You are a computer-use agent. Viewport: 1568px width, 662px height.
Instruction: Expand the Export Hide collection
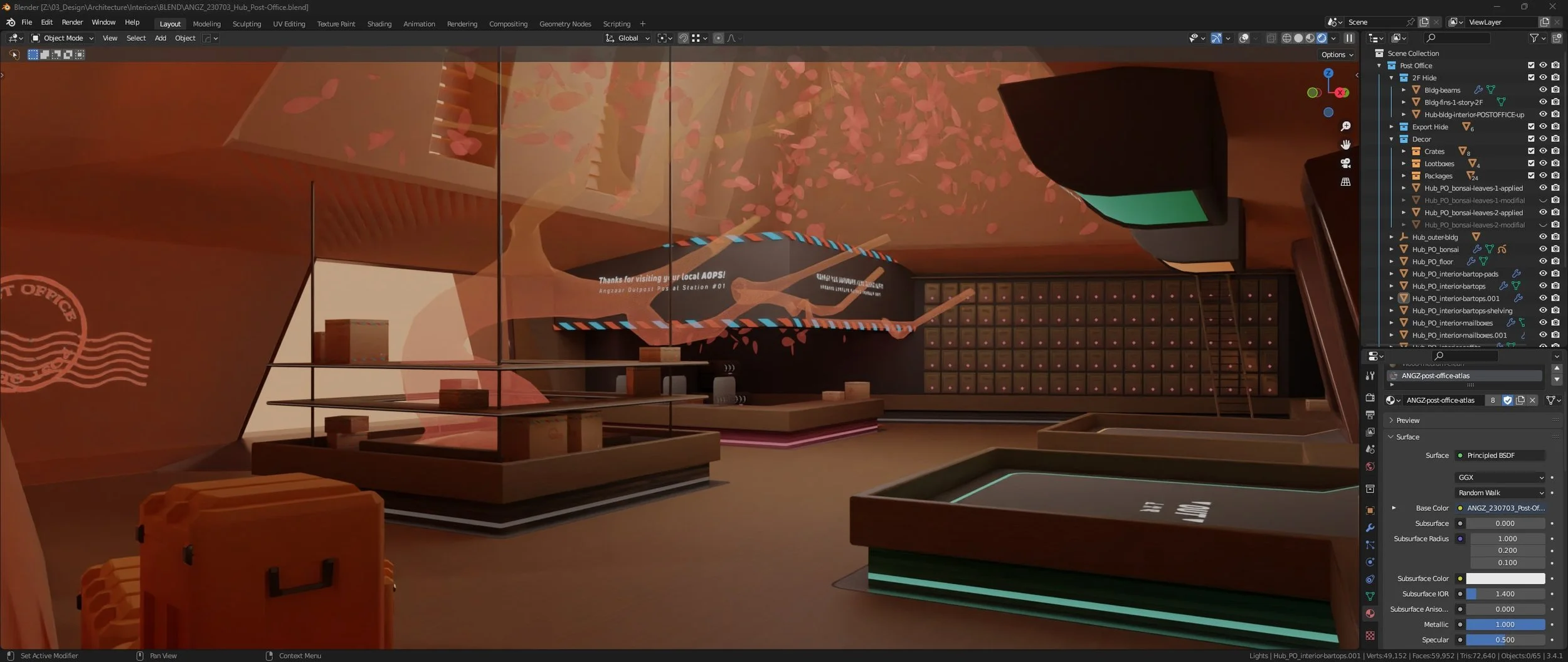[1391, 127]
